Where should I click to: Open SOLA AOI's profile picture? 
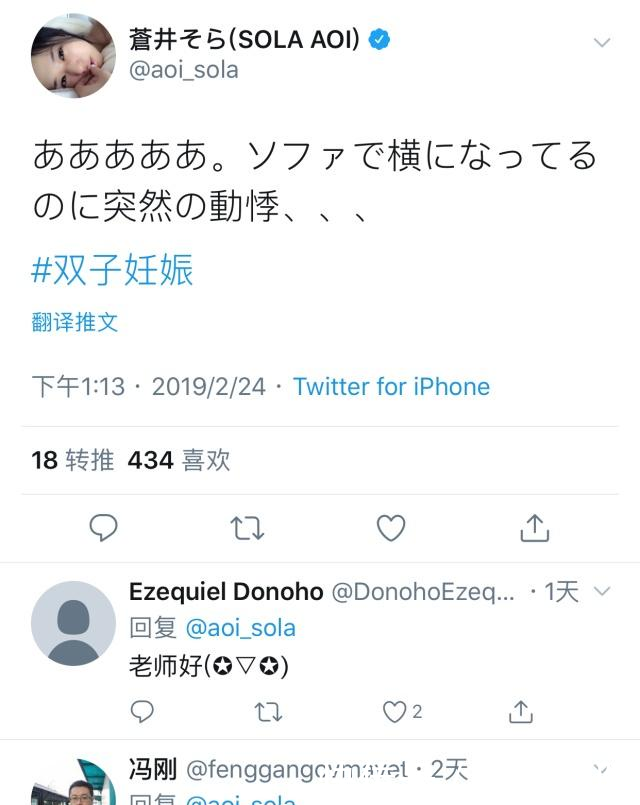point(72,53)
